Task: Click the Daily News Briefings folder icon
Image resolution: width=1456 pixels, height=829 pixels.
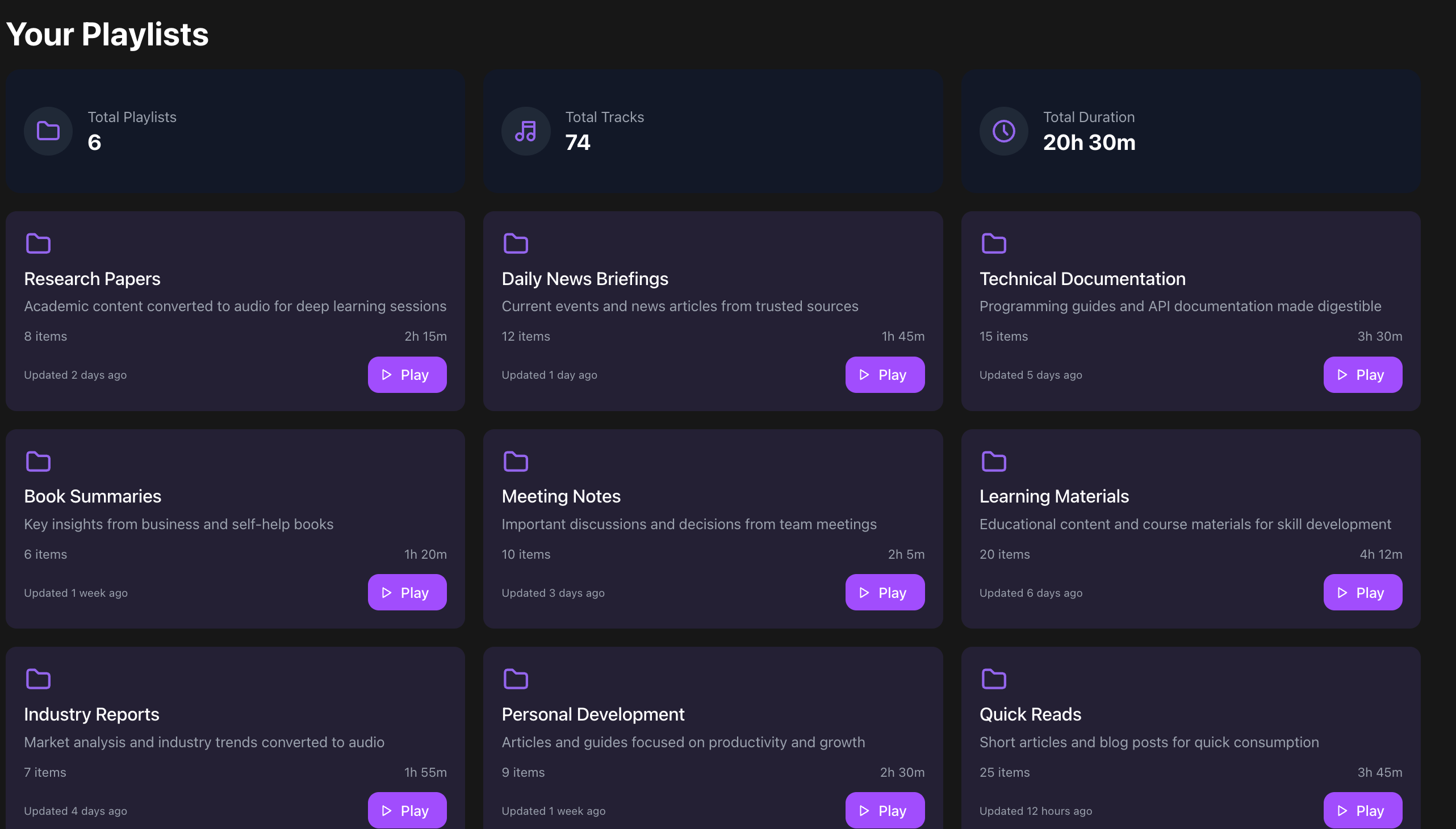Action: click(x=515, y=244)
